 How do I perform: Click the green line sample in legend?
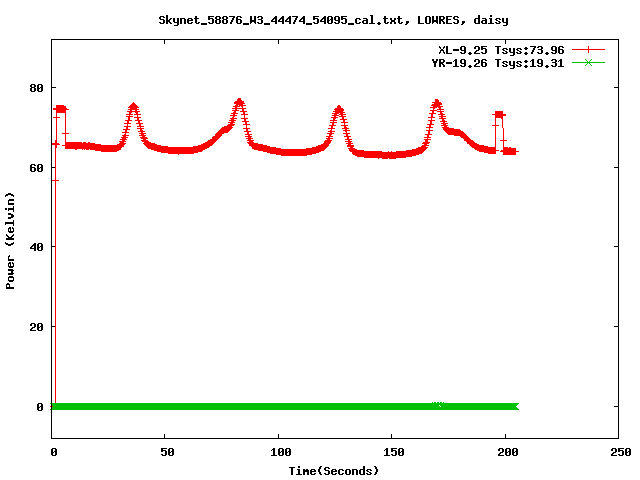click(588, 63)
